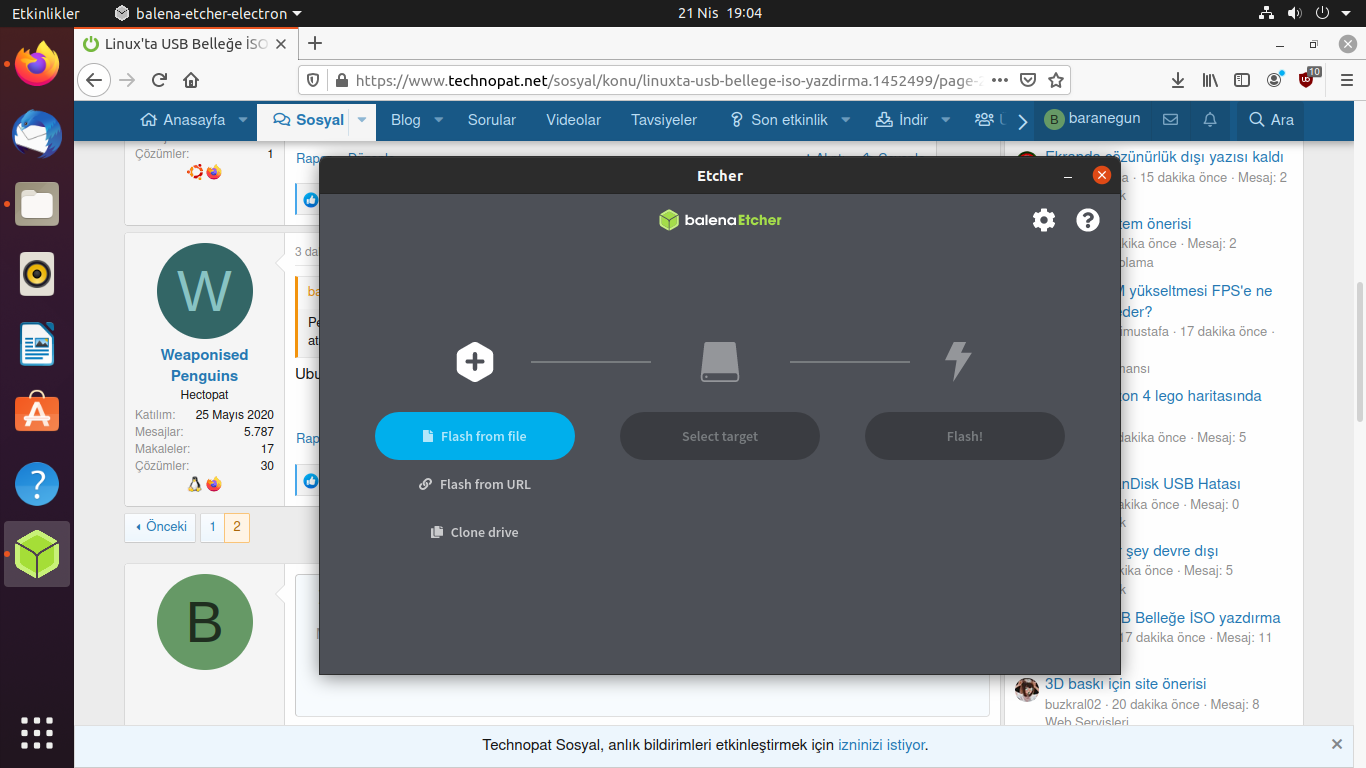Open Videolar in navigation bar
The height and width of the screenshot is (768, 1366).
(x=574, y=120)
